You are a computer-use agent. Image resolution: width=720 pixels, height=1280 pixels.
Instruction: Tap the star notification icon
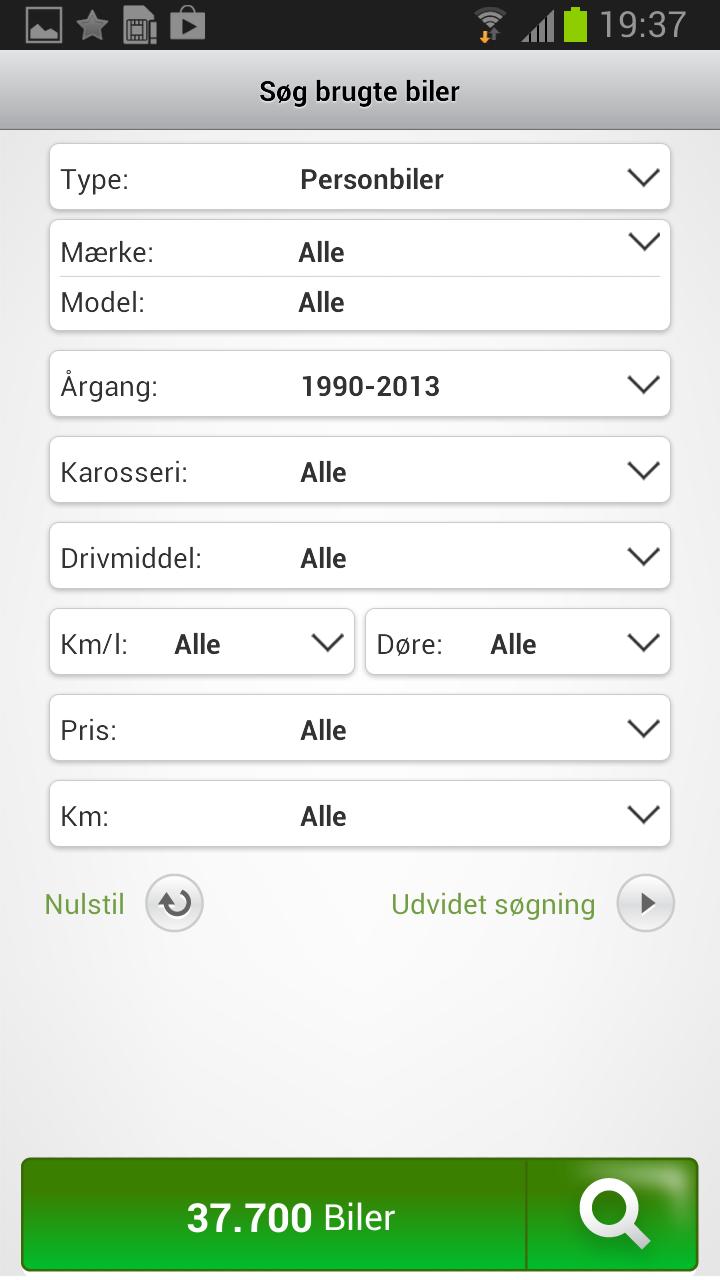pos(92,25)
